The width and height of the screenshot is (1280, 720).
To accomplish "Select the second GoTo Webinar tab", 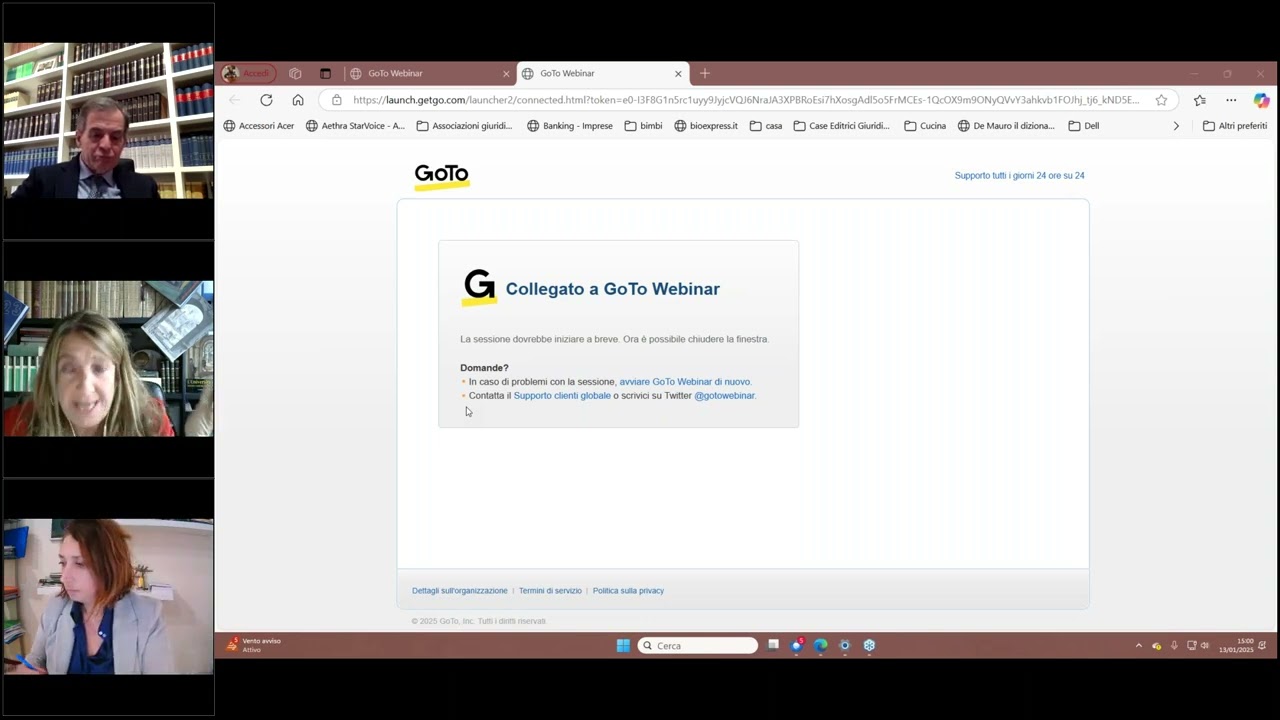I will click(603, 73).
